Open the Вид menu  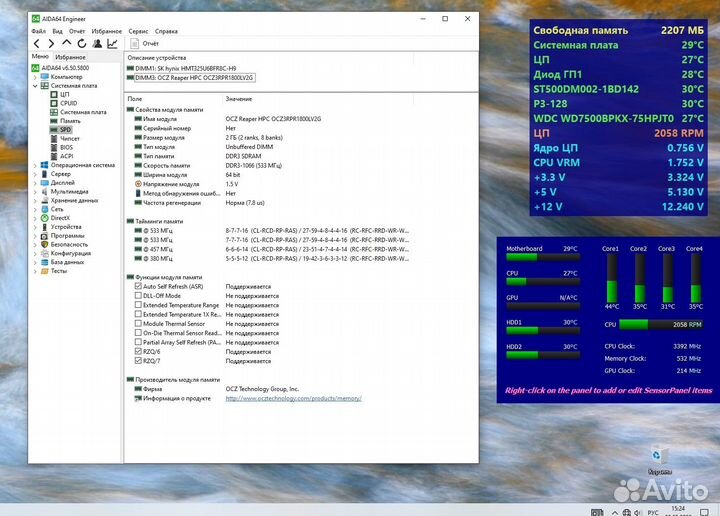coord(57,31)
